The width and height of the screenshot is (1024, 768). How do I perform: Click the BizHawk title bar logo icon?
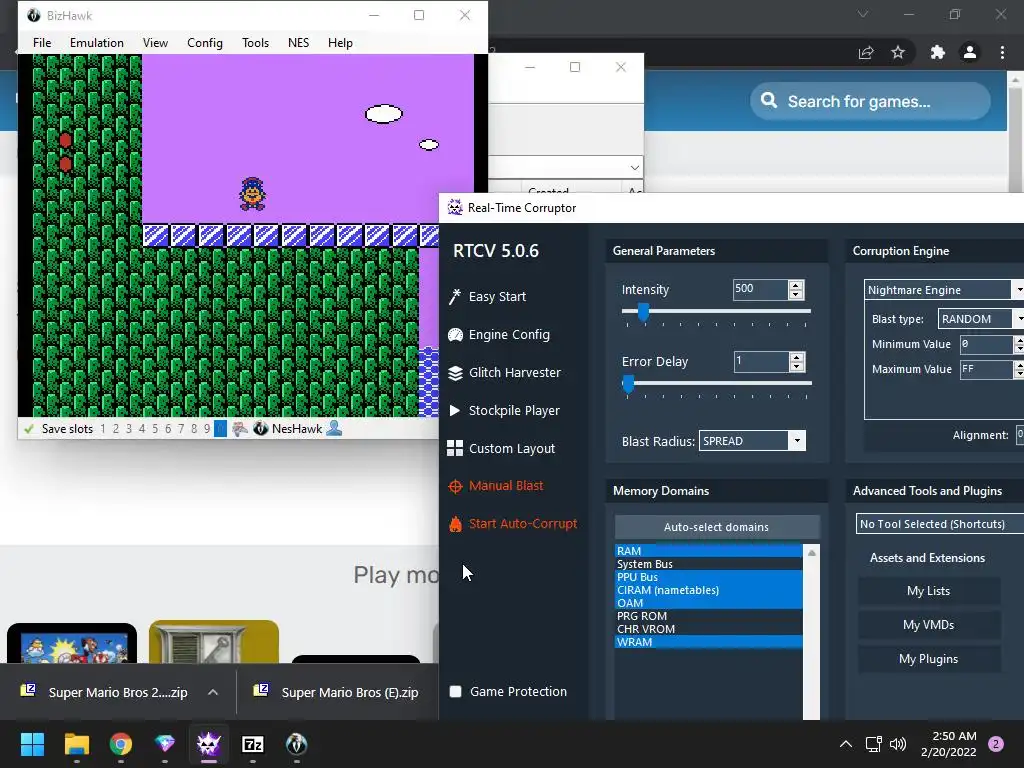pos(34,15)
